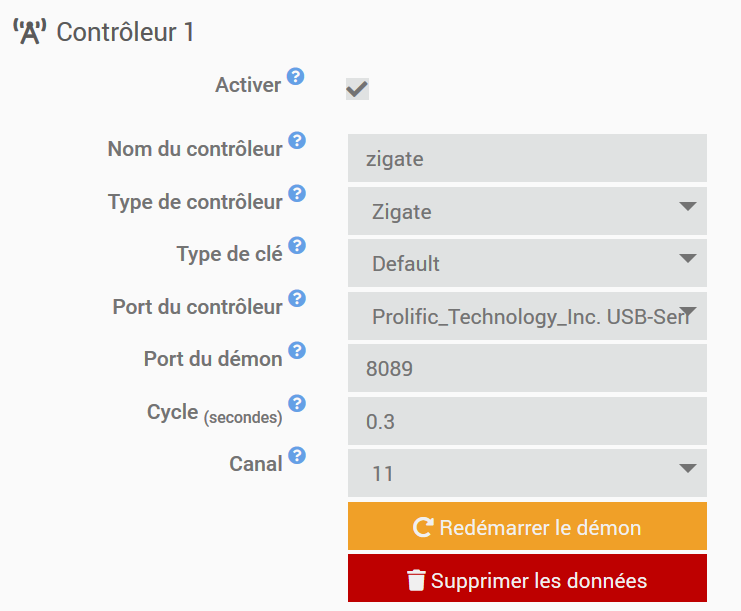The image size is (741, 611).
Task: Focus the Port du démon field
Action: (527, 368)
